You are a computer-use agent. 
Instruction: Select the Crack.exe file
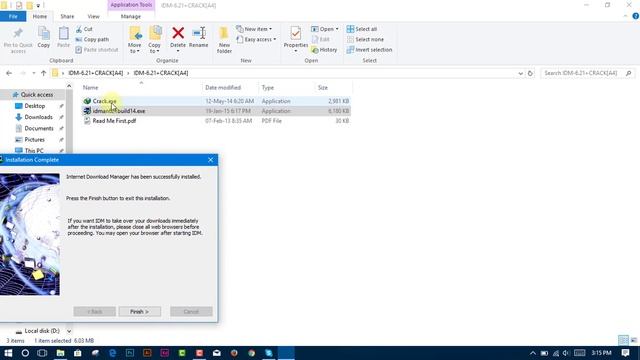[216, 101]
